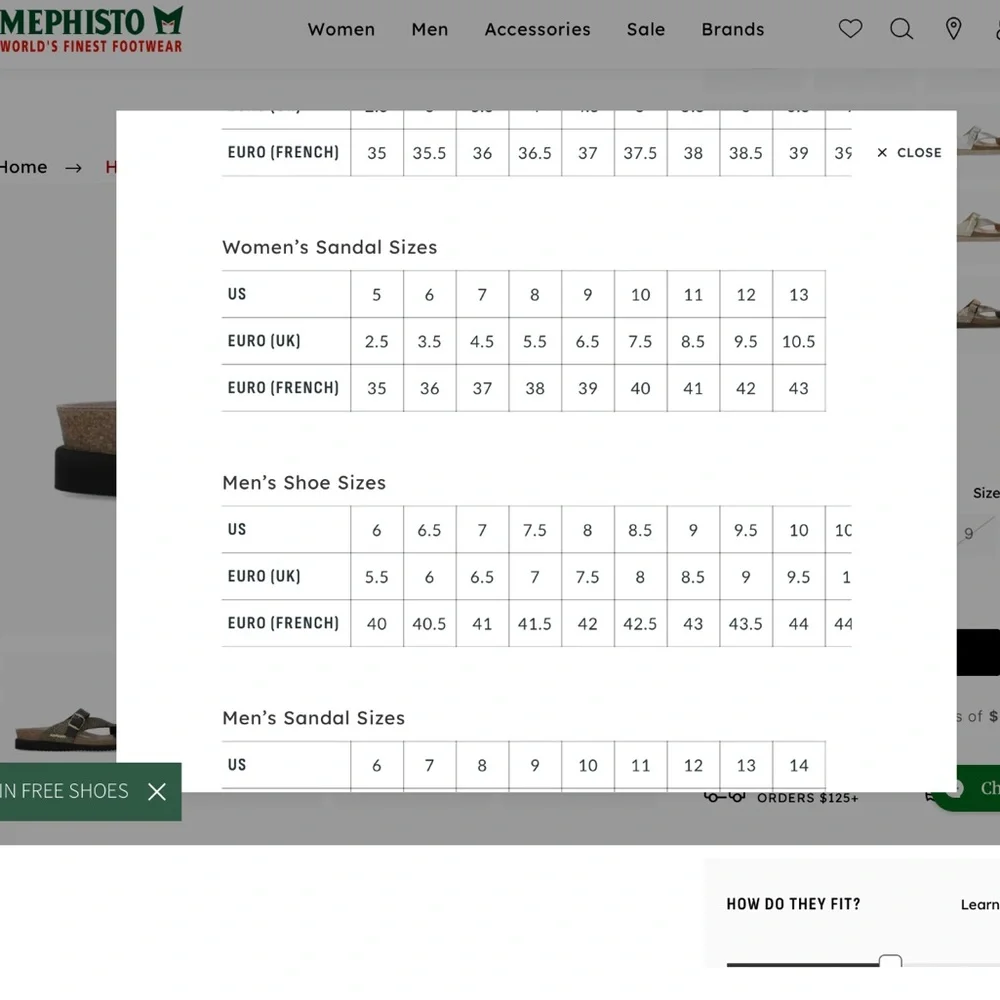Open the Sale menu
The image size is (1000, 1000).
646,29
